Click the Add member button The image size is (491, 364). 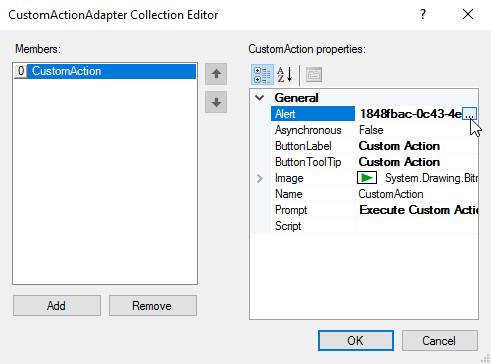(57, 305)
